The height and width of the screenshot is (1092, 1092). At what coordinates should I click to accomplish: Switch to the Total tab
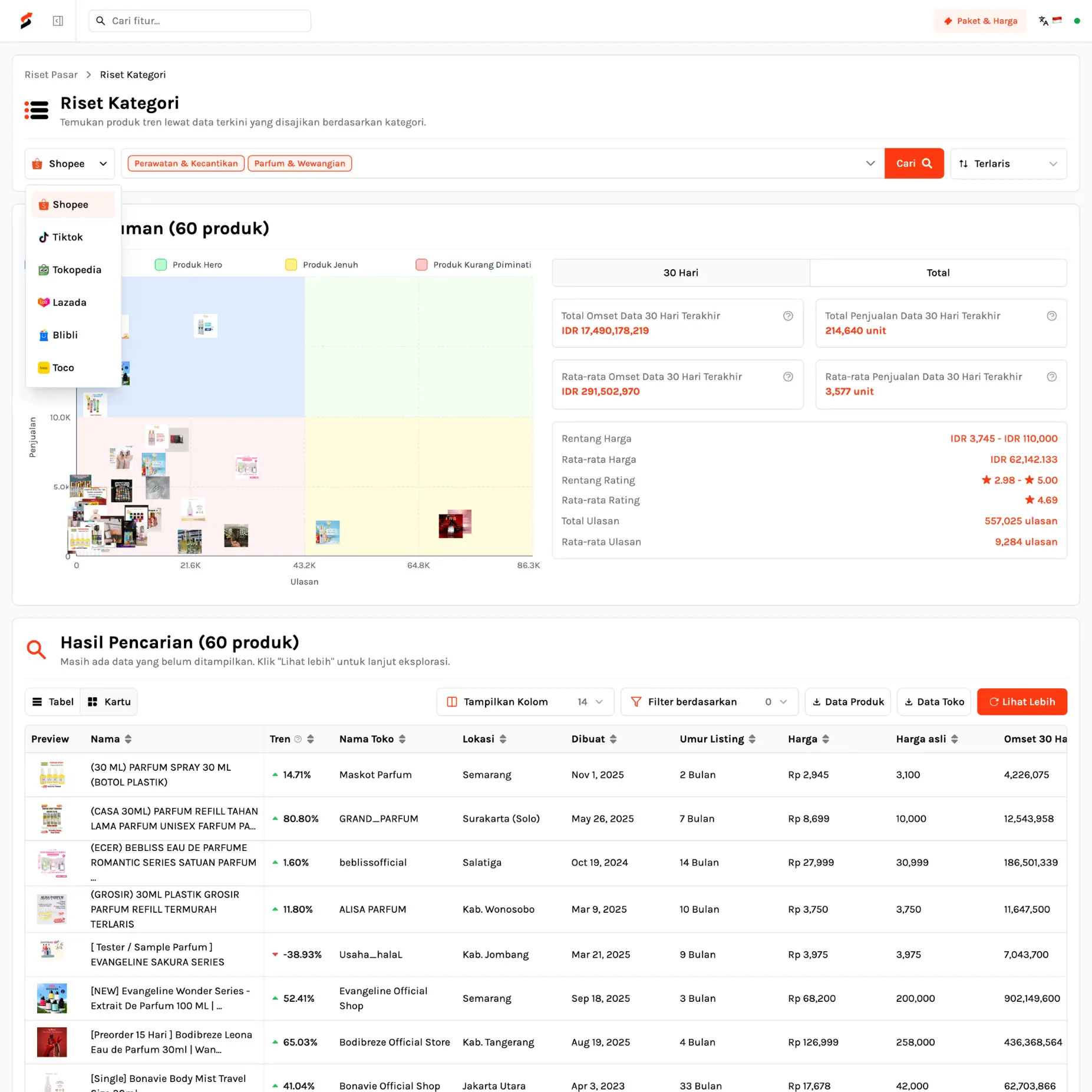938,273
